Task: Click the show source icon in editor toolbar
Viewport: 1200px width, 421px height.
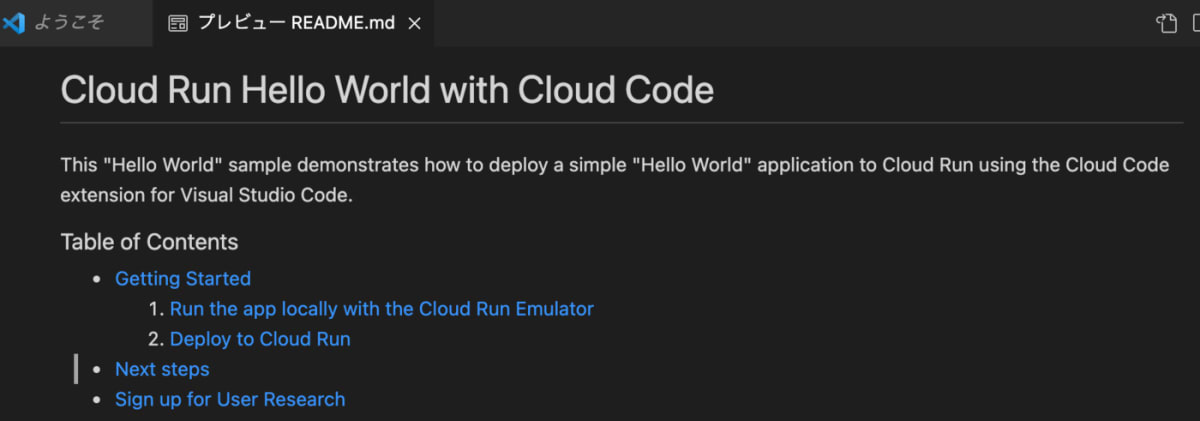Action: [x=1167, y=23]
